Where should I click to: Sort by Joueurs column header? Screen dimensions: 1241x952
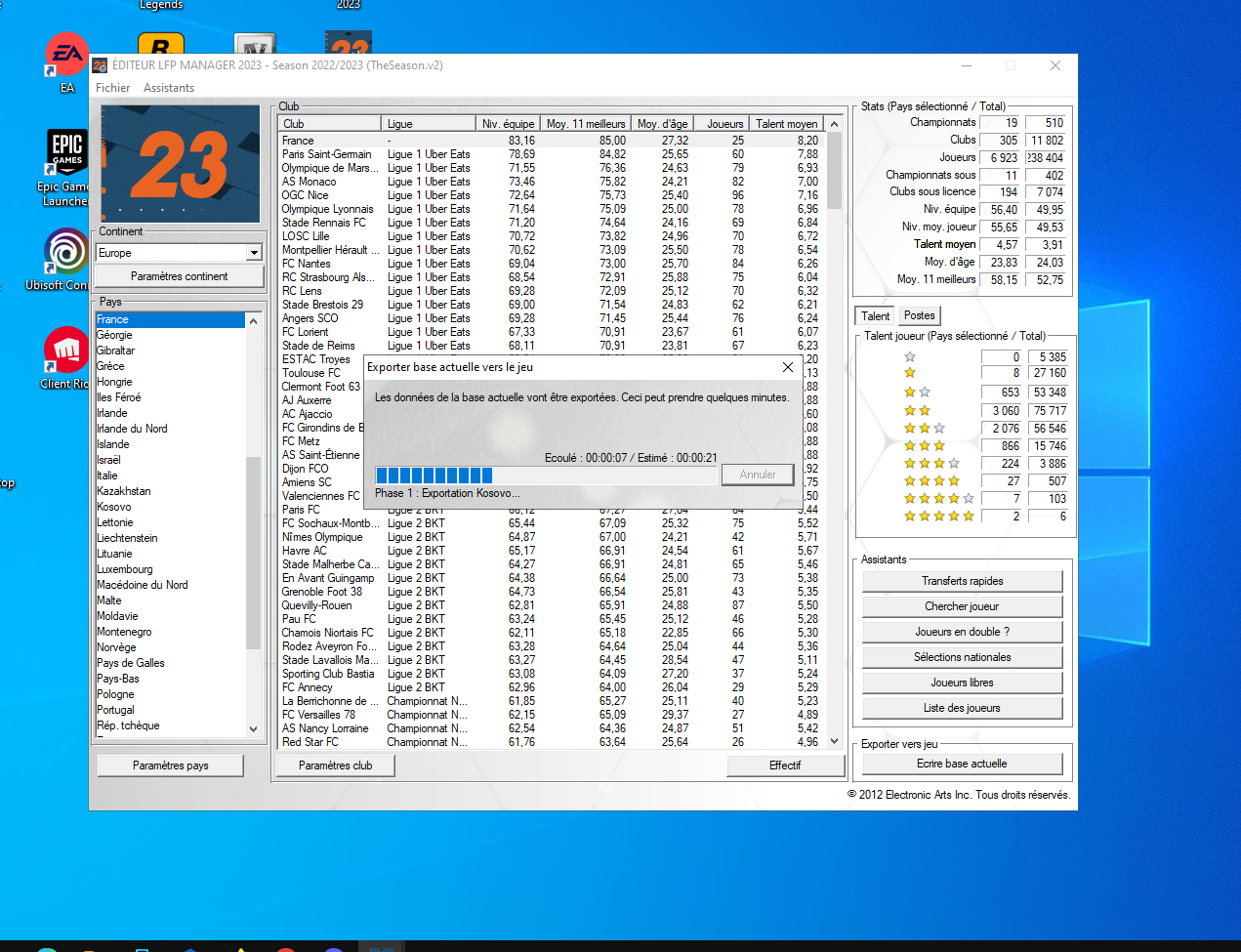click(x=724, y=124)
